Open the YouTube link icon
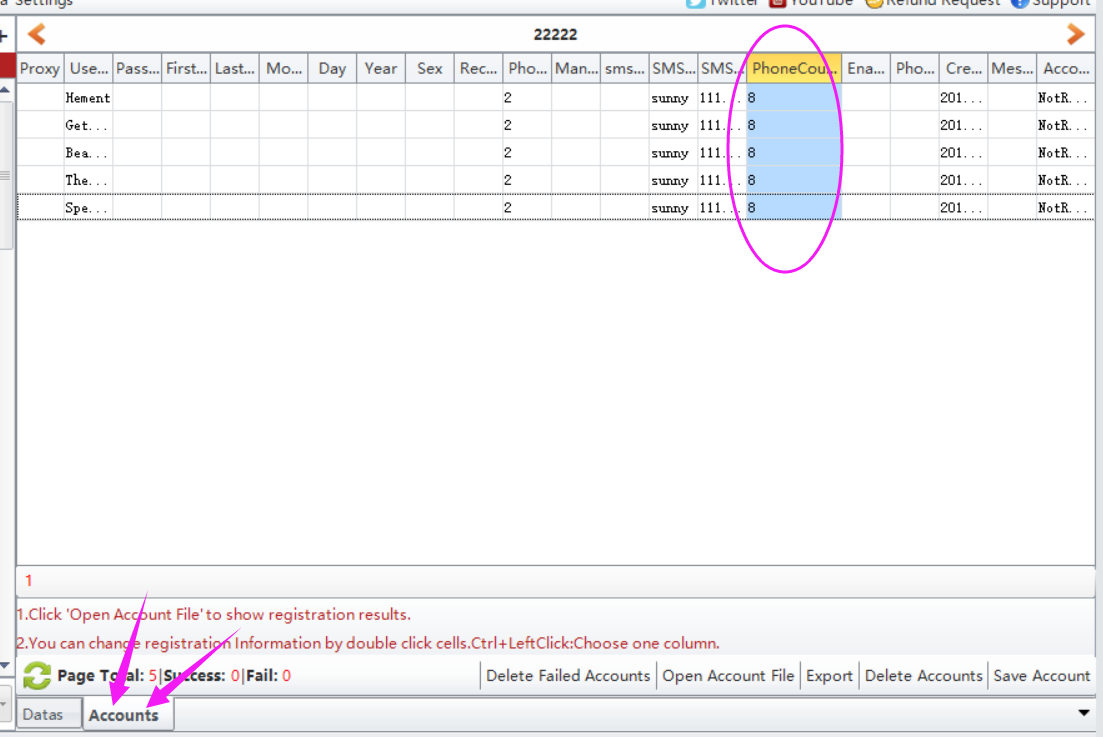The image size is (1103, 737). [777, 3]
